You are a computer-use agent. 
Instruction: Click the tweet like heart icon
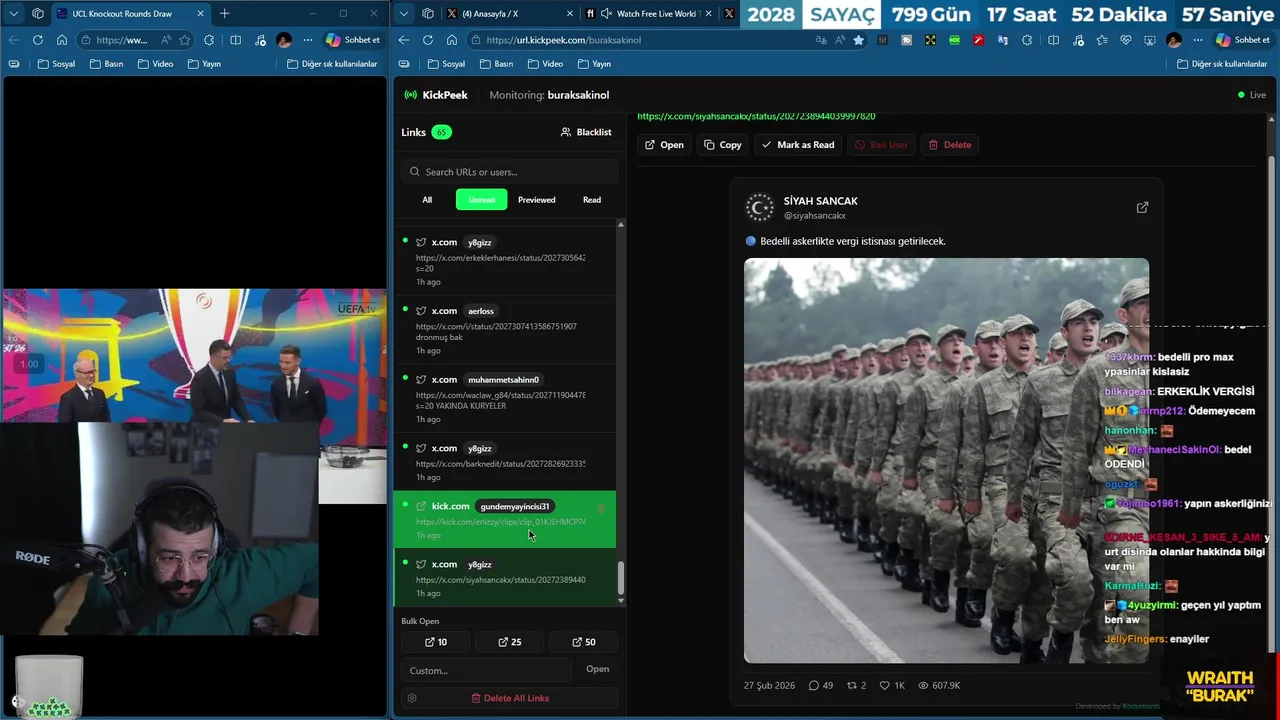[x=884, y=685]
